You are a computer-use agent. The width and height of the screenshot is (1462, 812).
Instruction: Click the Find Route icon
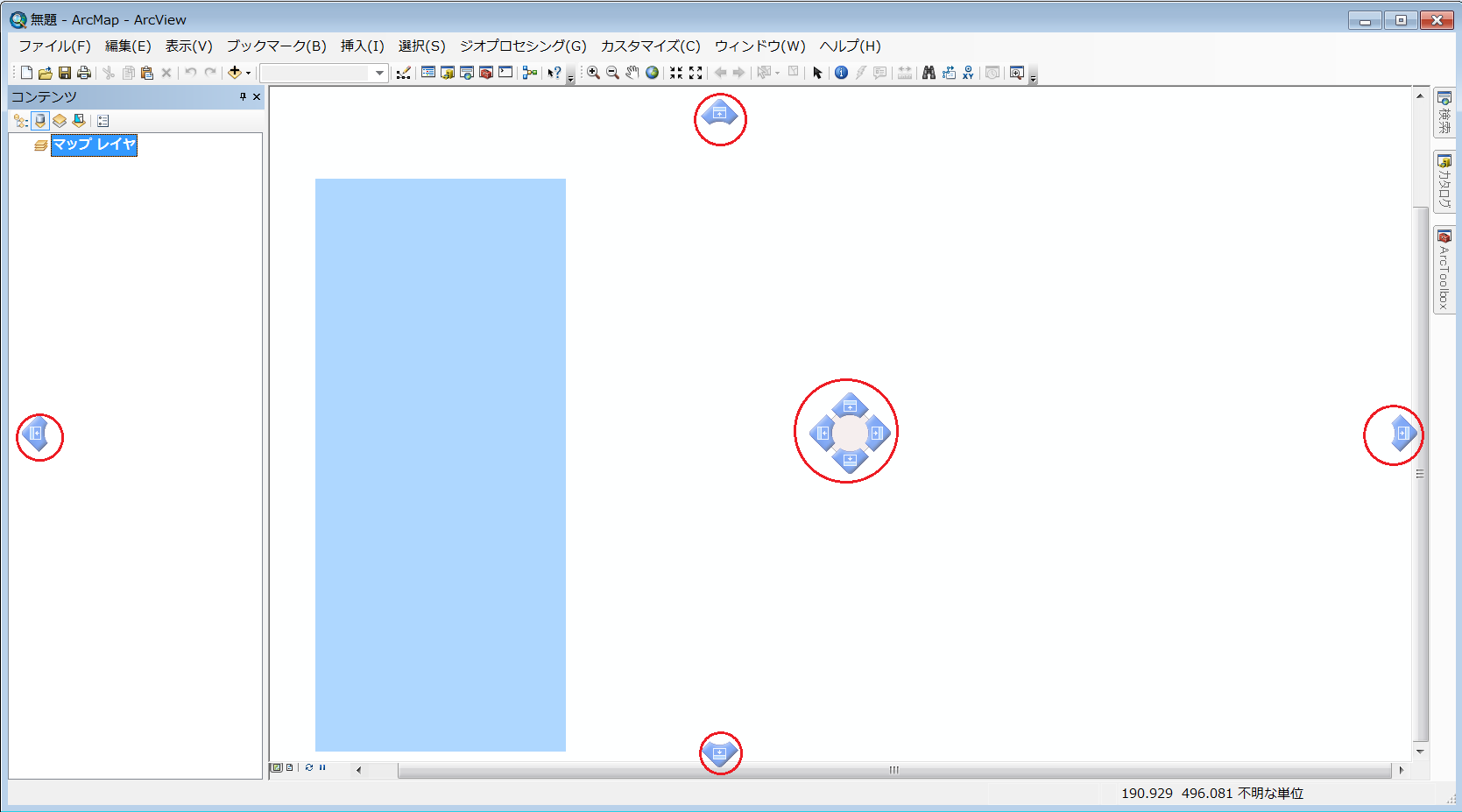point(949,73)
